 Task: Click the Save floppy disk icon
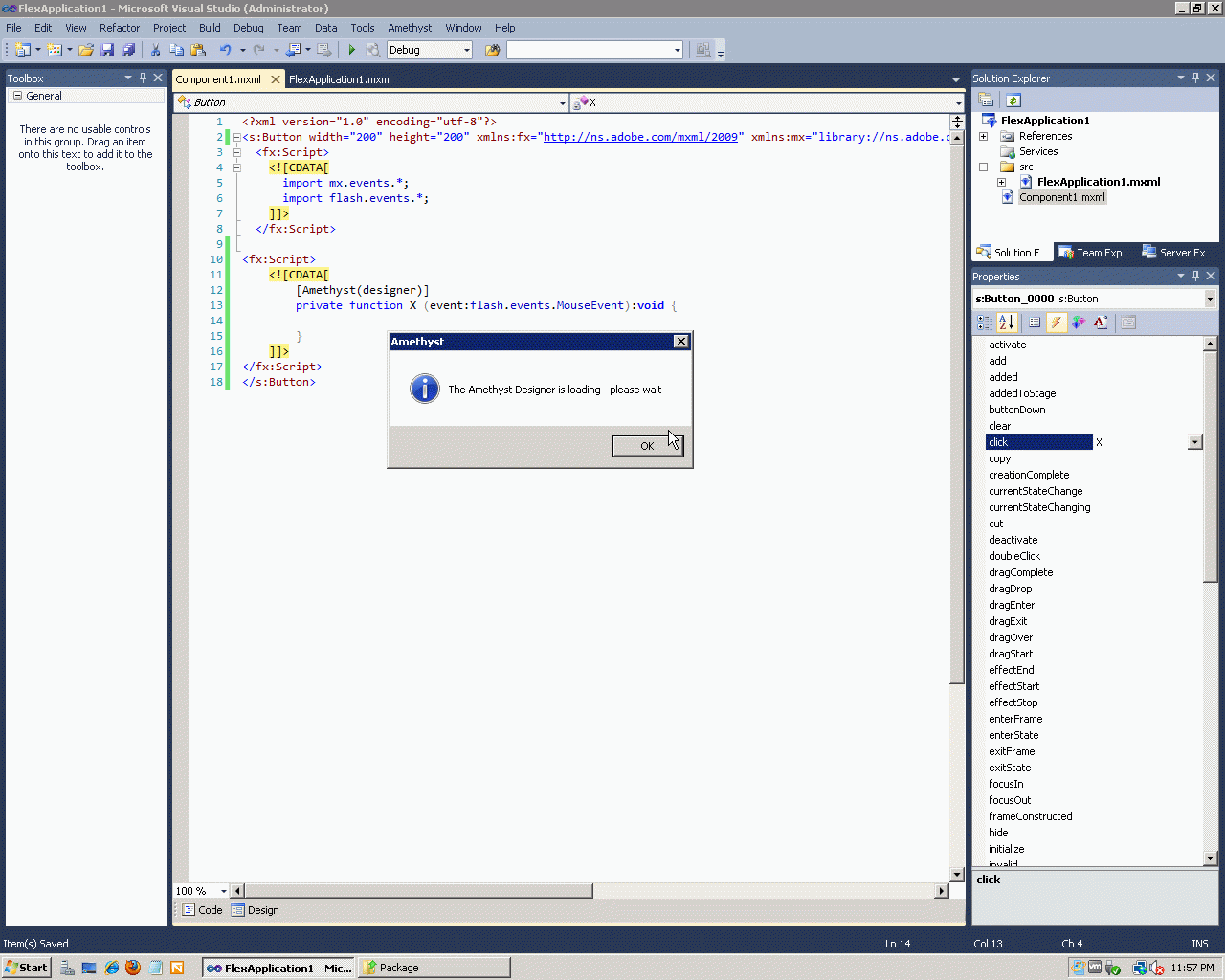pos(107,50)
